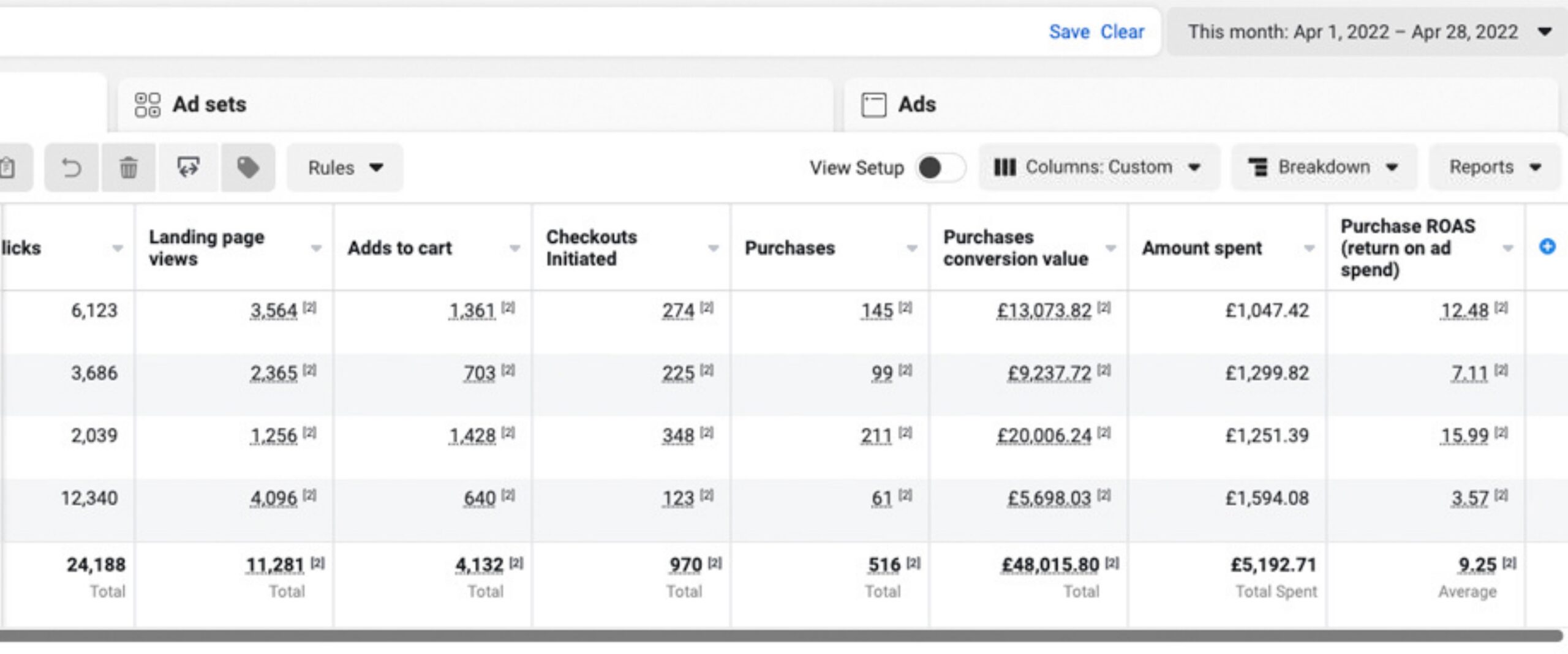Toggle the View Setup switch

tap(941, 167)
